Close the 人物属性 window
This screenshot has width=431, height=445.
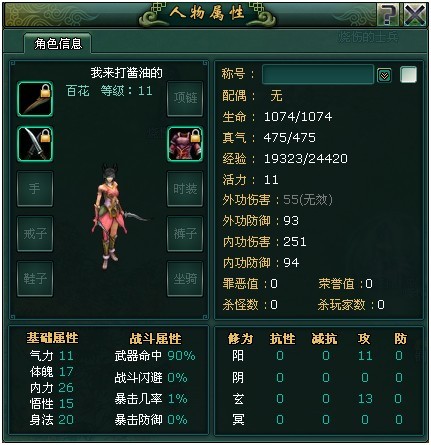[x=415, y=14]
